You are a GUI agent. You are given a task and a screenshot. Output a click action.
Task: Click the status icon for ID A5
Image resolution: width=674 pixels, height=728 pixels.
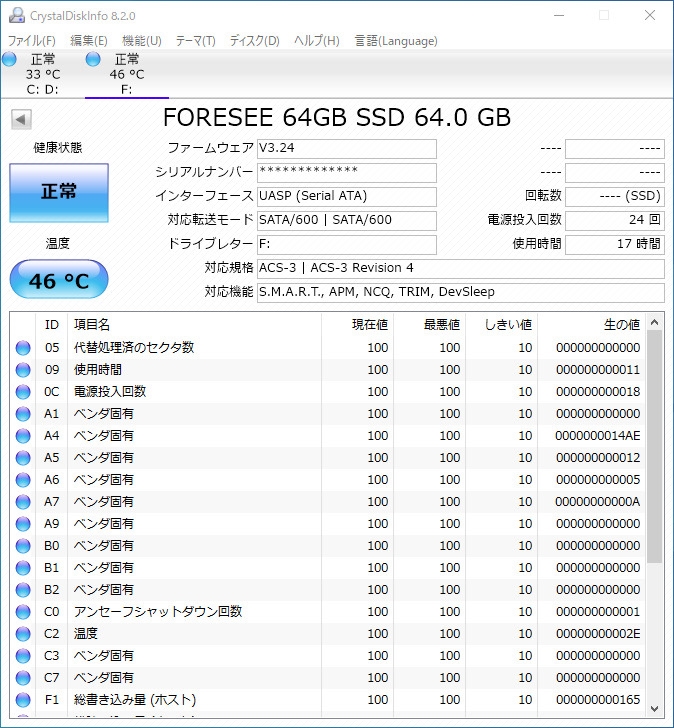(x=23, y=458)
